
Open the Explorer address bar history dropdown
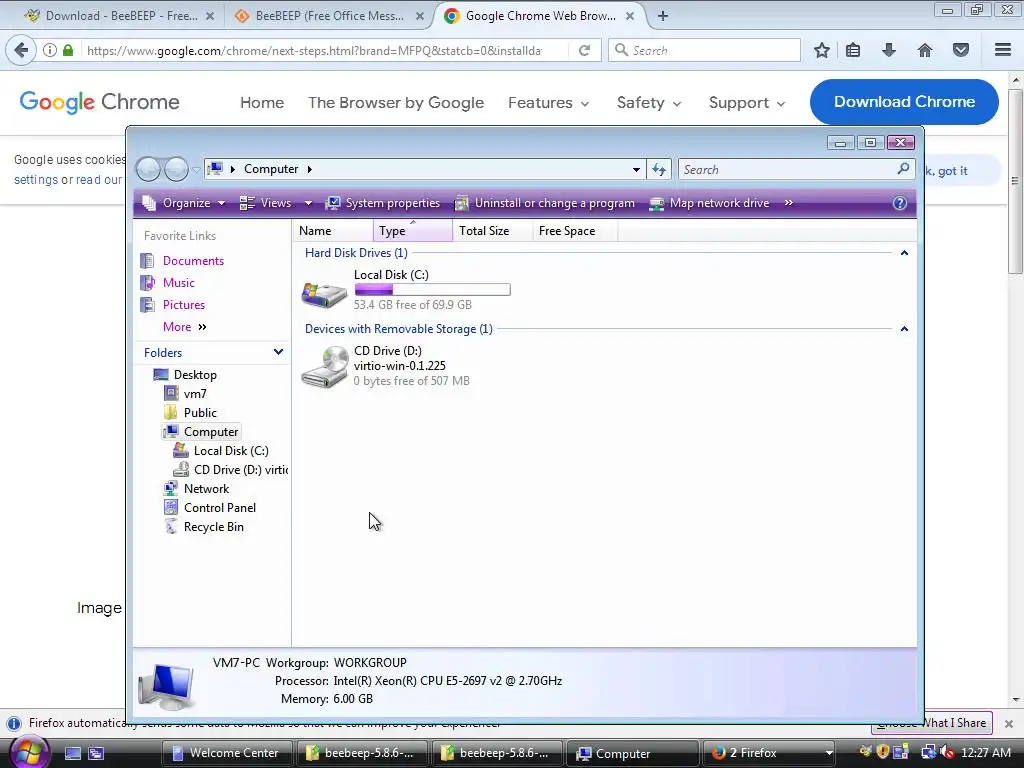tap(636, 170)
